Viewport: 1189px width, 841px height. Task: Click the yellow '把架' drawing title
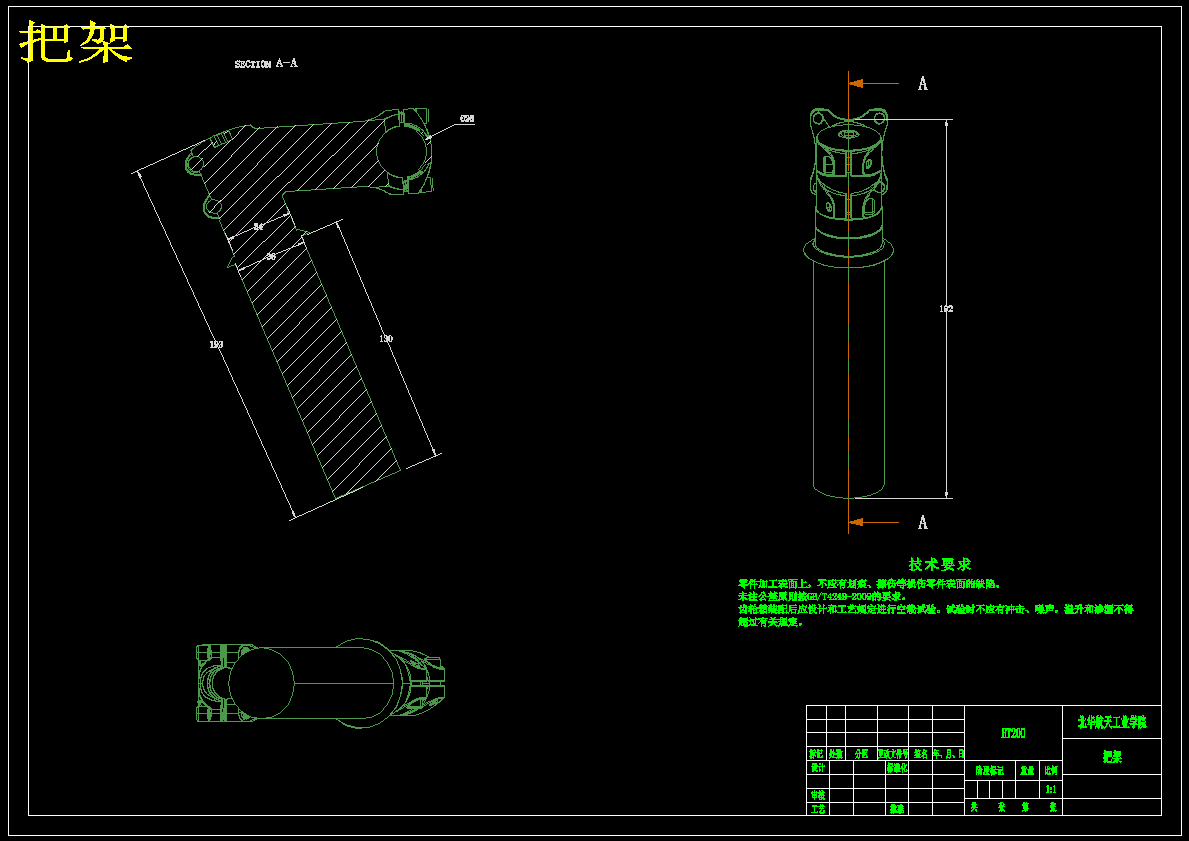[x=76, y=42]
